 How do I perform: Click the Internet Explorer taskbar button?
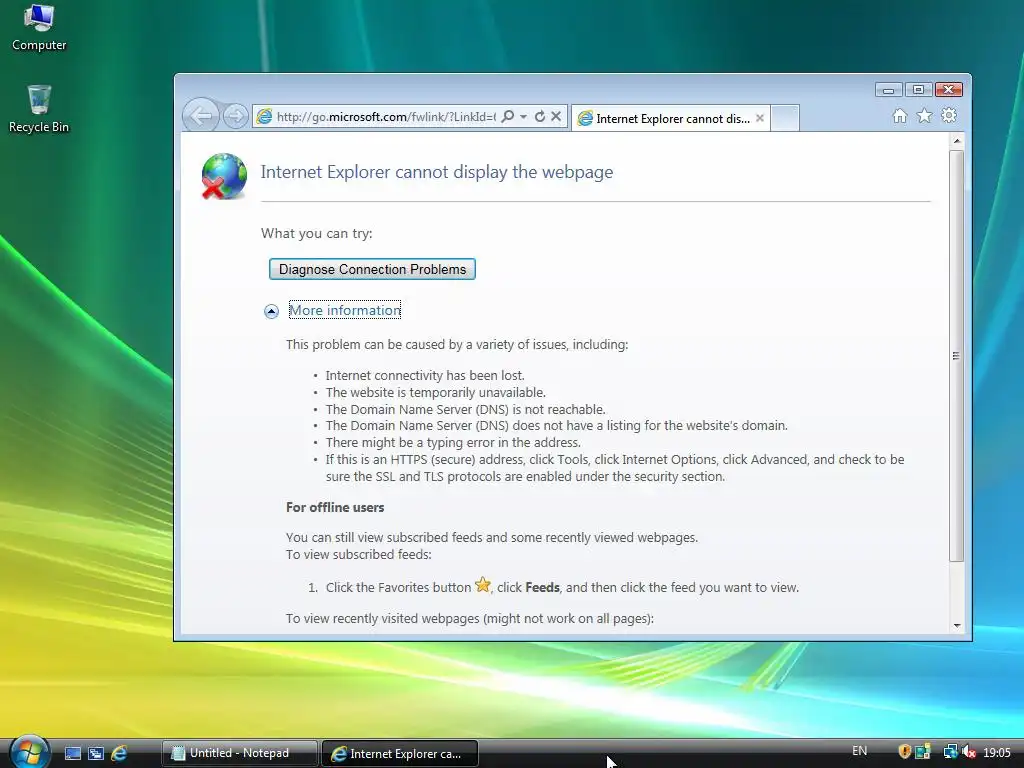400,753
